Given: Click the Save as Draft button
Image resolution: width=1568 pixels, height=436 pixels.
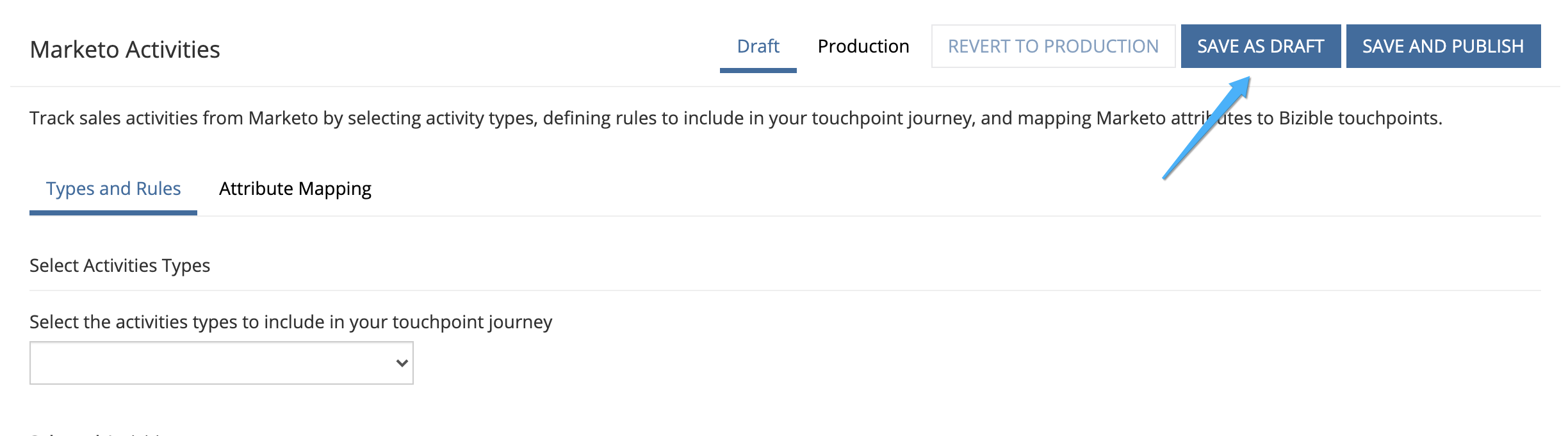Looking at the screenshot, I should [x=1261, y=46].
